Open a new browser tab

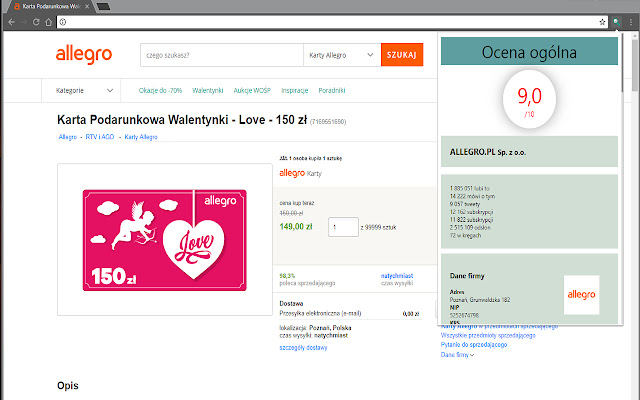coord(104,7)
